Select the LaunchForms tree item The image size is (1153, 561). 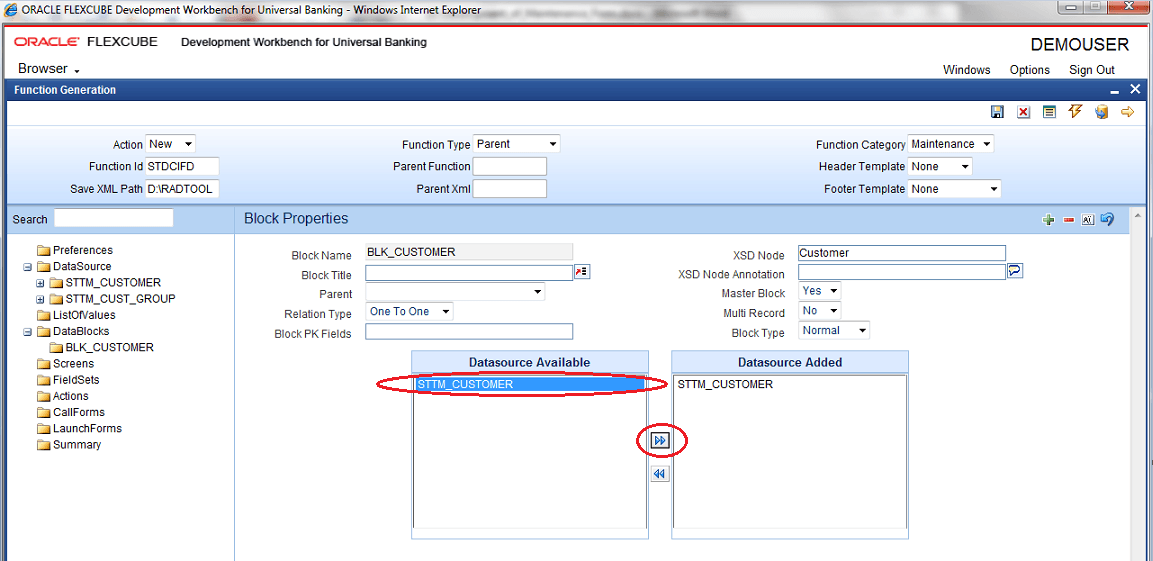[88, 428]
